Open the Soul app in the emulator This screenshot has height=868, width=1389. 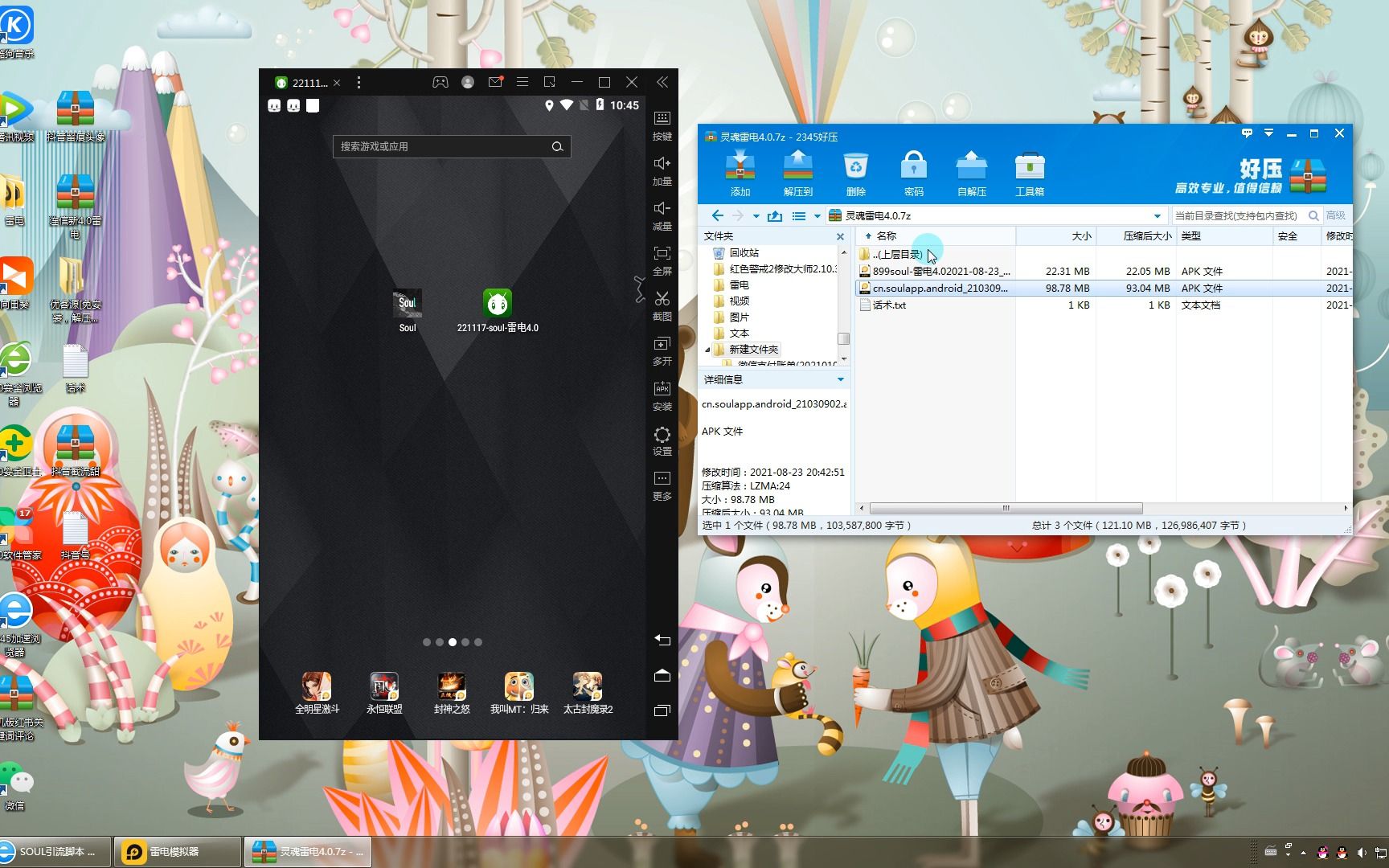tap(408, 311)
